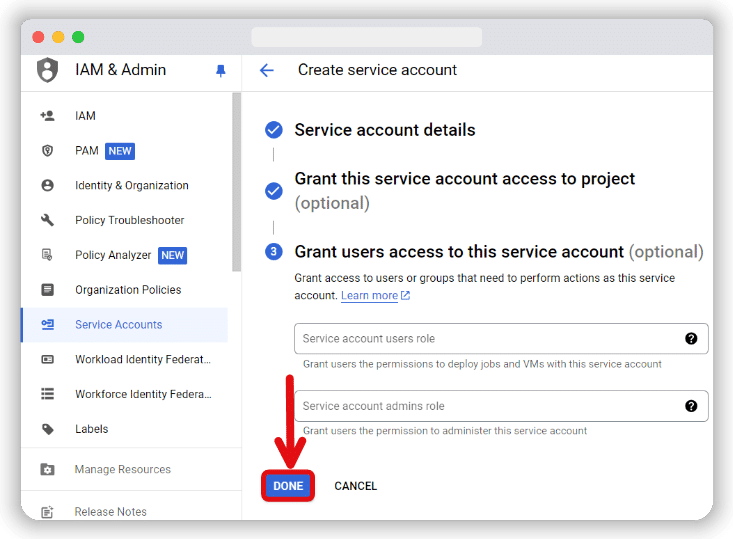
Task: Click the red close window button
Action: coord(38,37)
